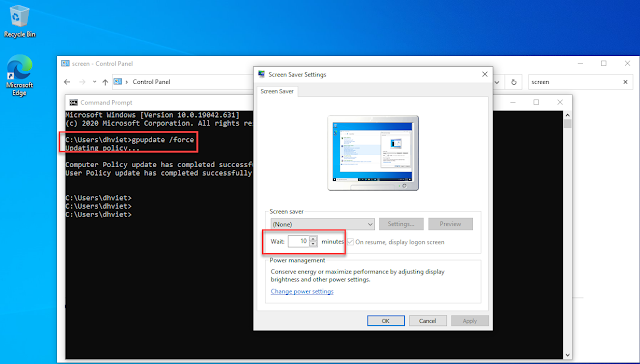The image size is (640, 364).
Task: Click the screen saver preview monitor image
Action: click(373, 153)
